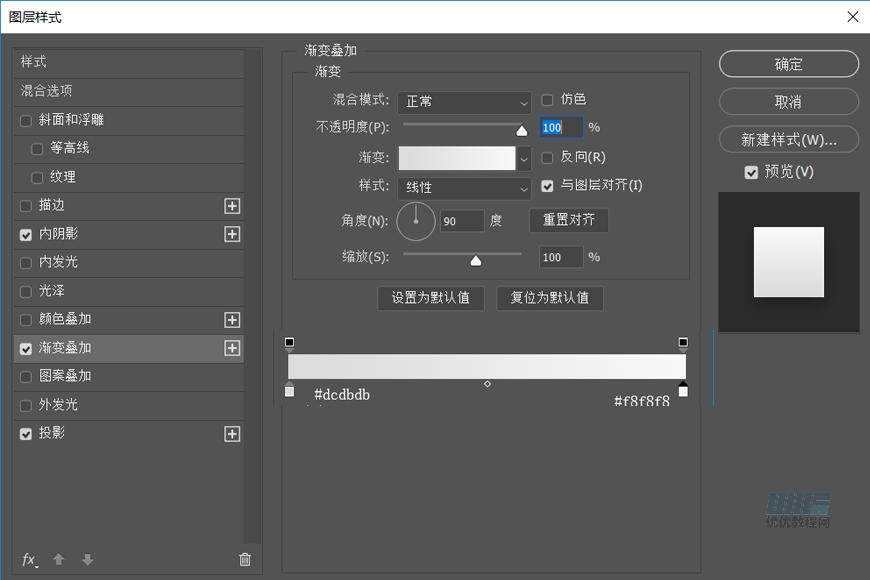This screenshot has height=580, width=870.
Task: Click the move-effect-up arrow icon
Action: coord(57,560)
